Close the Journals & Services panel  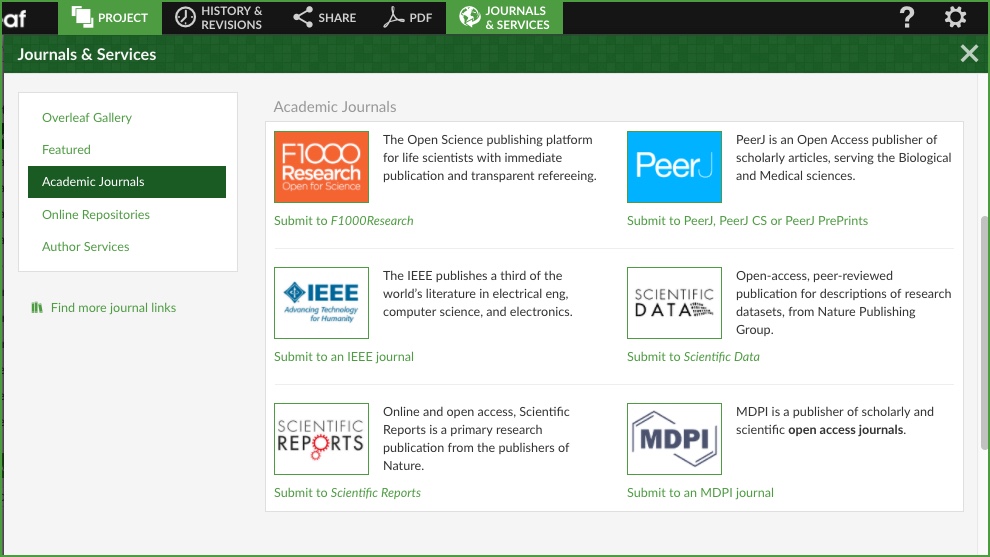point(969,54)
